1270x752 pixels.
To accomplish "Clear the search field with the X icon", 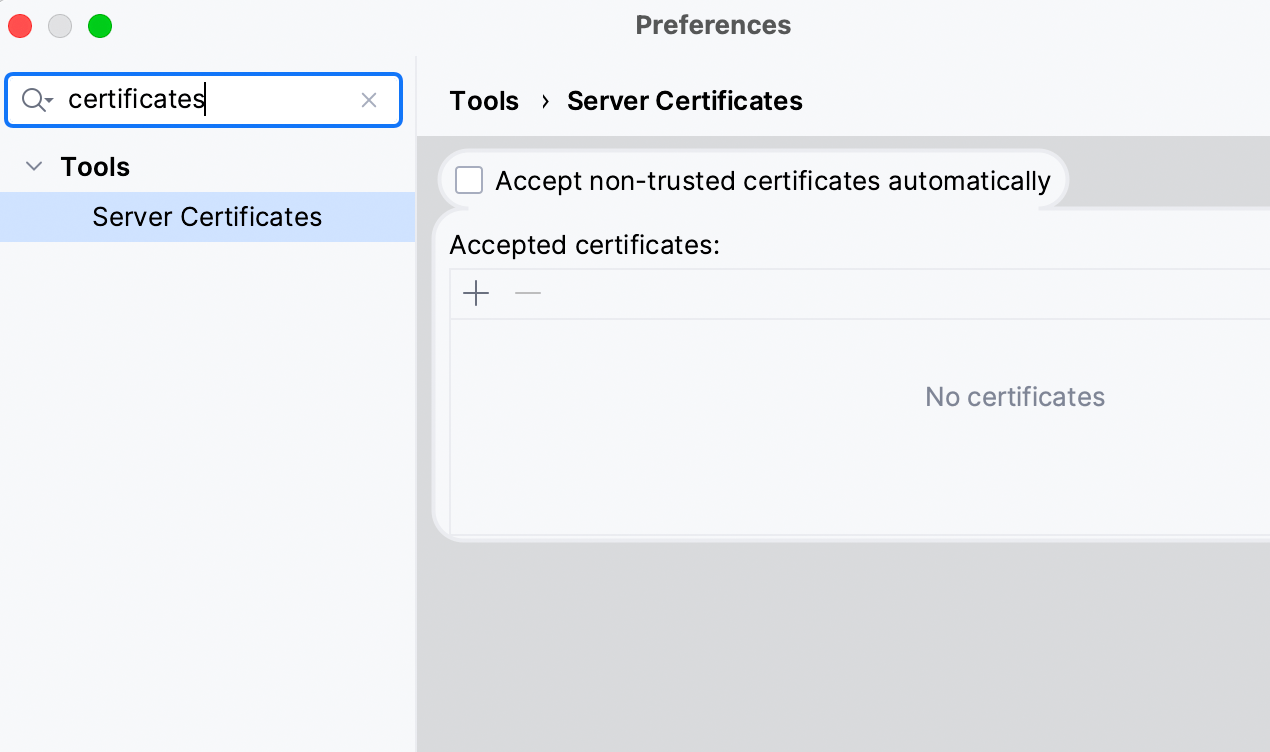I will pos(369,100).
